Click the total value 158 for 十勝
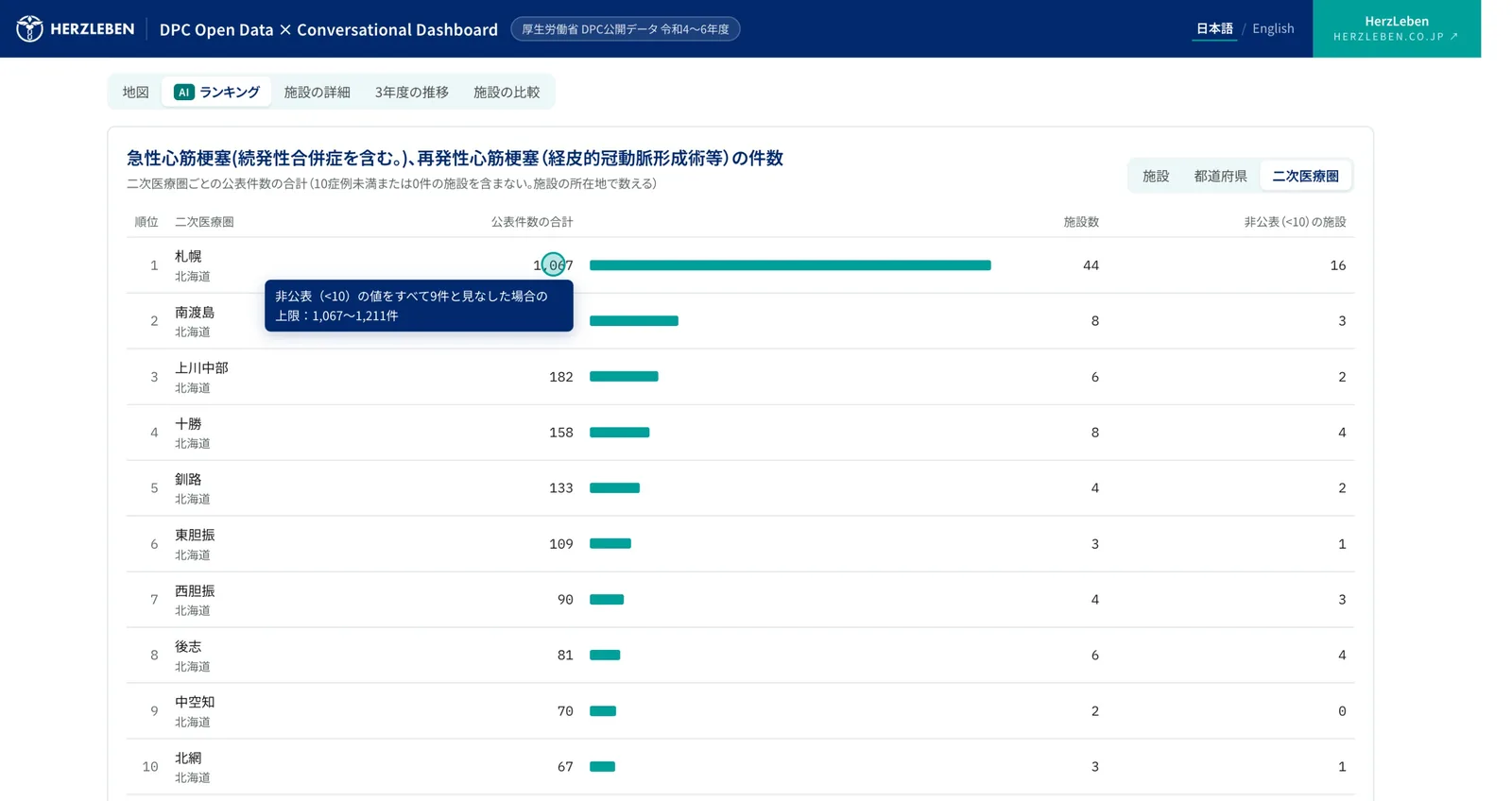The image size is (1512, 801). pyautogui.click(x=561, y=433)
